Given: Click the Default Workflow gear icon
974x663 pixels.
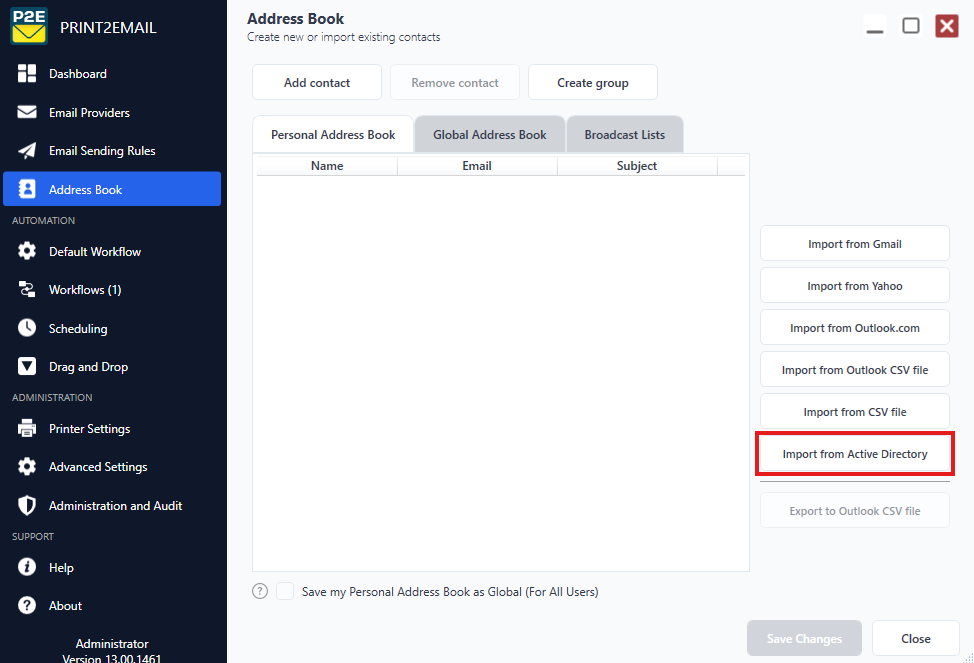Looking at the screenshot, I should [27, 251].
